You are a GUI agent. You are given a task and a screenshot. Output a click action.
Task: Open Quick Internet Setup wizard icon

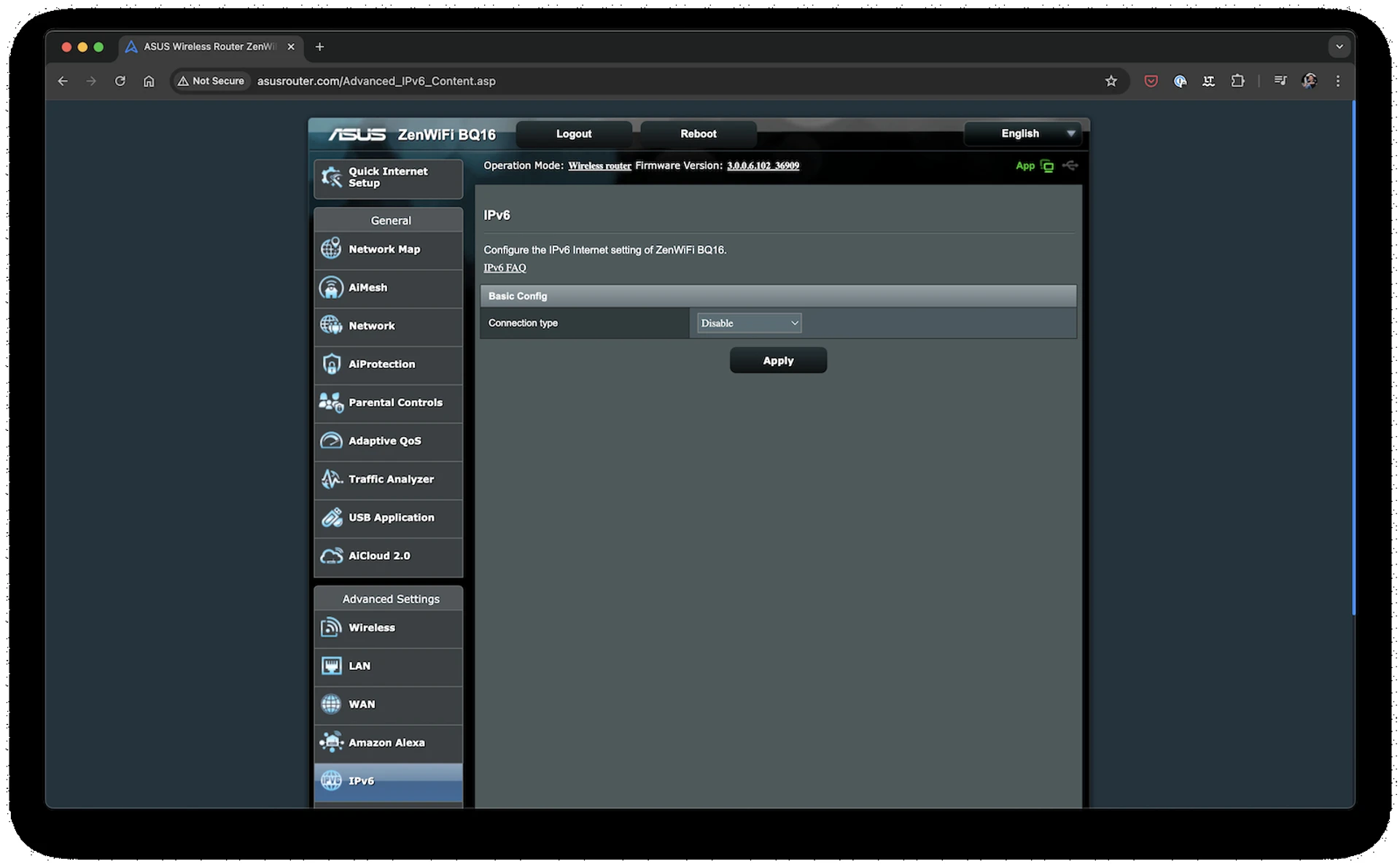(x=331, y=177)
